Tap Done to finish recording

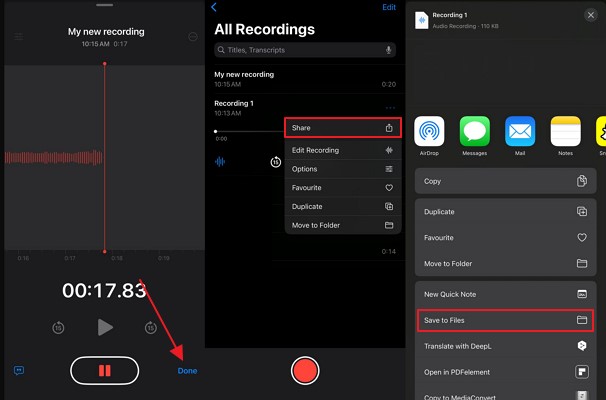point(187,371)
